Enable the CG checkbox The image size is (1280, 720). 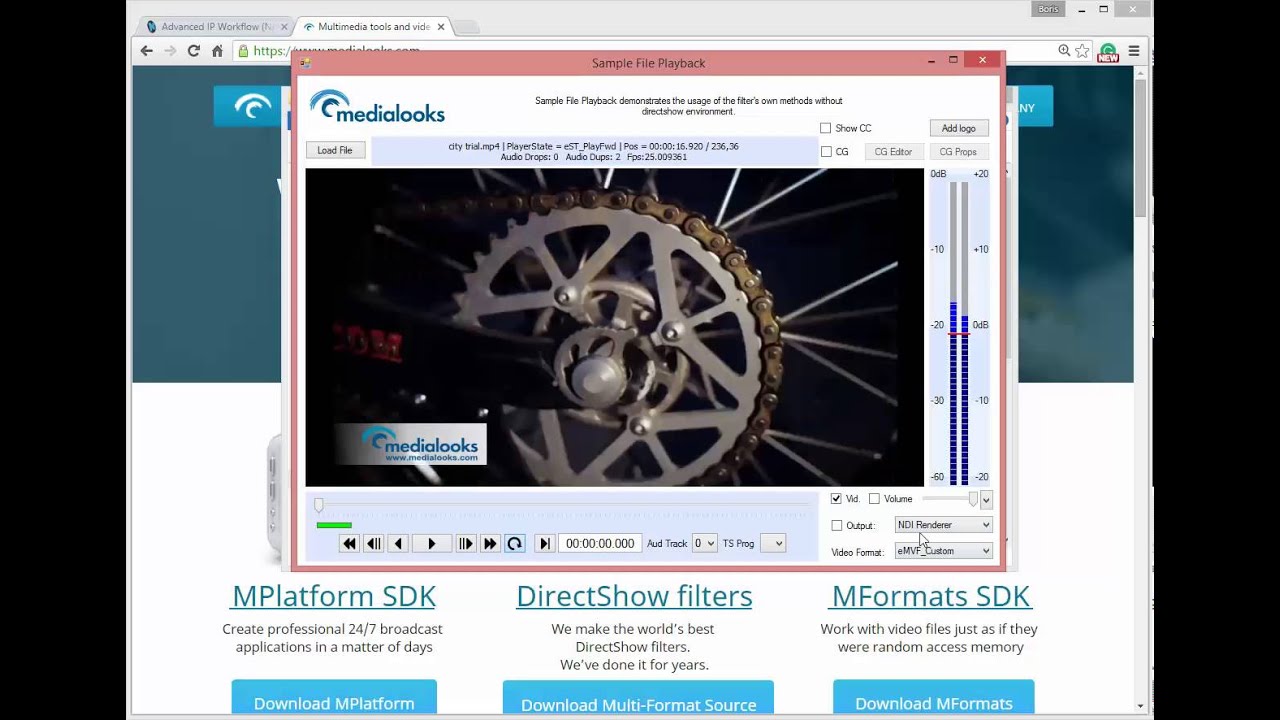tap(826, 152)
